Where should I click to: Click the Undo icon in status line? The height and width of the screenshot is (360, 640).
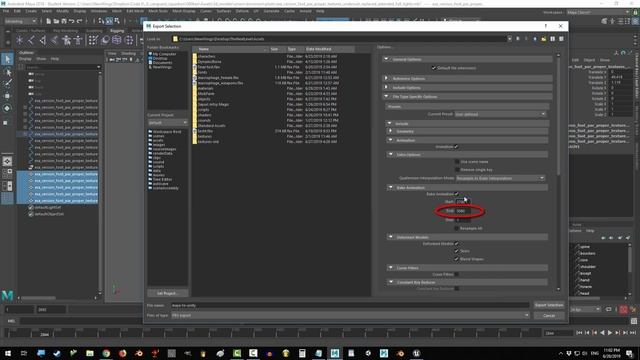(x=72, y=21)
